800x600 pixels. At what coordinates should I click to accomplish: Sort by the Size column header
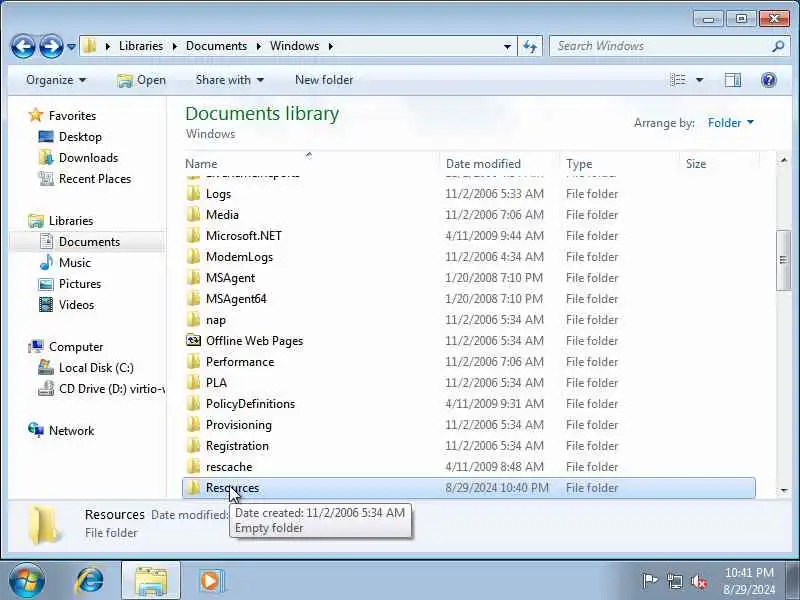[x=696, y=164]
